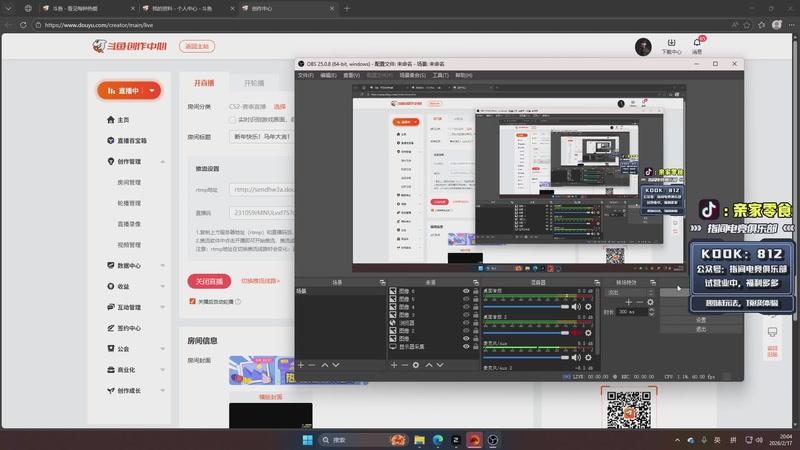This screenshot has height=450, width=800.
Task: Expand 收益 sidebar section
Action: 162,287
